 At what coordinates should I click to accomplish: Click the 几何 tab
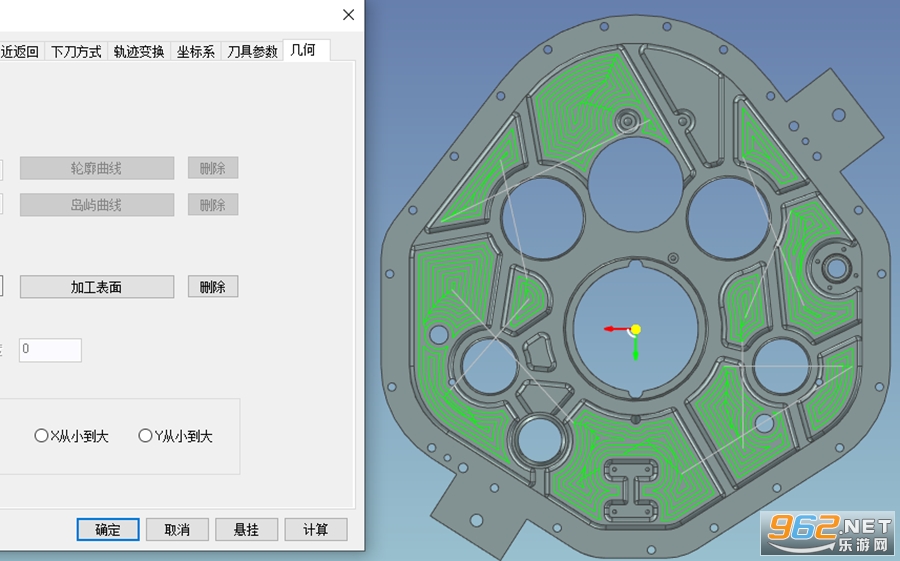coord(307,51)
